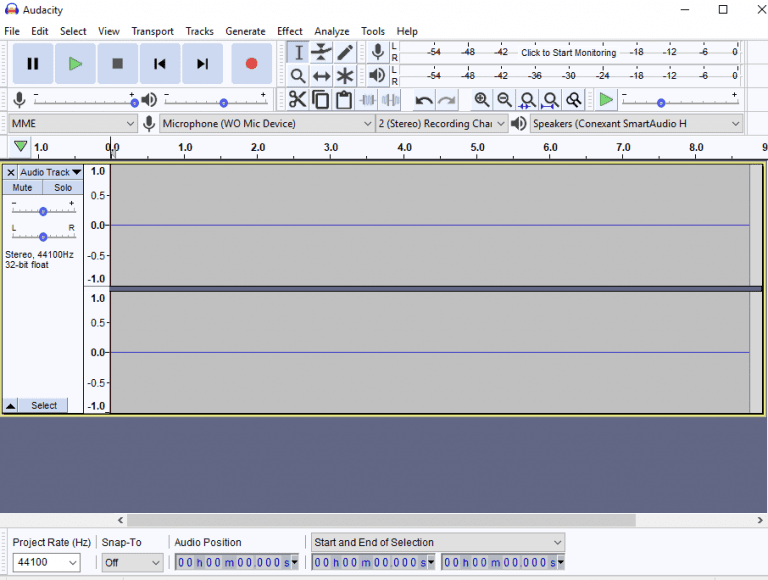Open the Analyze menu

[332, 31]
